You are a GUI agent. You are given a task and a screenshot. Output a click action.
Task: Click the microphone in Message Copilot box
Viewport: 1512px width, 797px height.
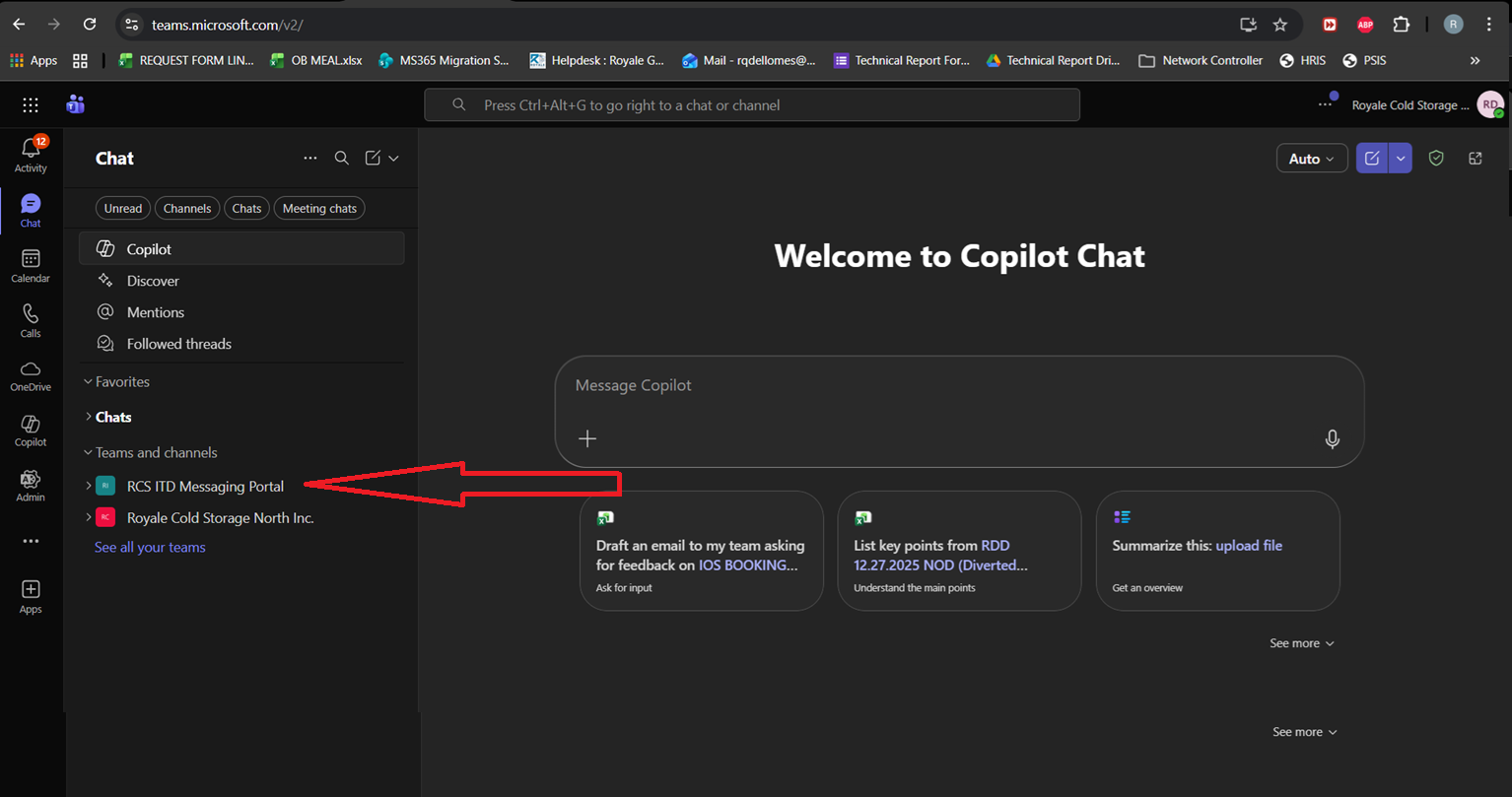click(1332, 438)
